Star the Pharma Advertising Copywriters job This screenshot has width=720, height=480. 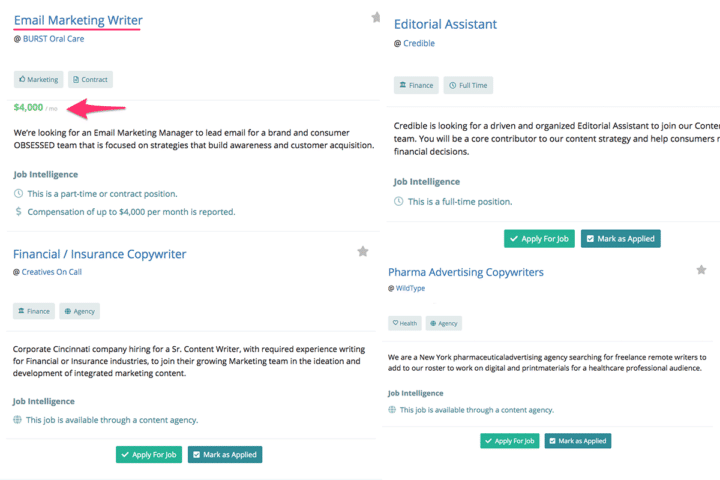tap(701, 270)
